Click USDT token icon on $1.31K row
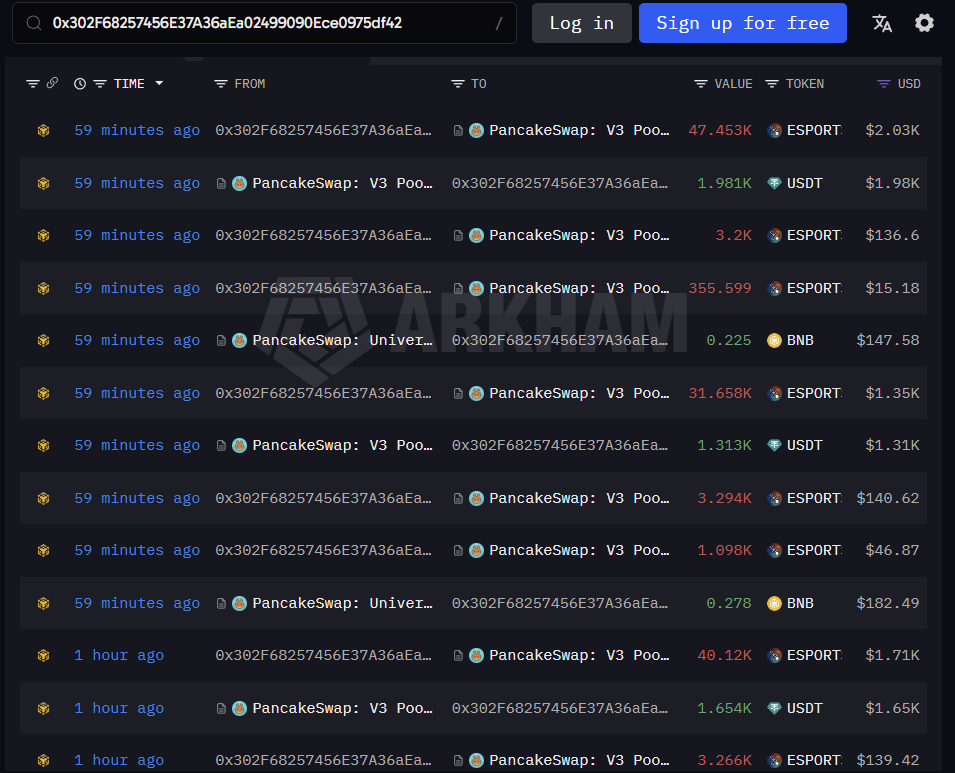Image resolution: width=955 pixels, height=773 pixels. coord(774,446)
